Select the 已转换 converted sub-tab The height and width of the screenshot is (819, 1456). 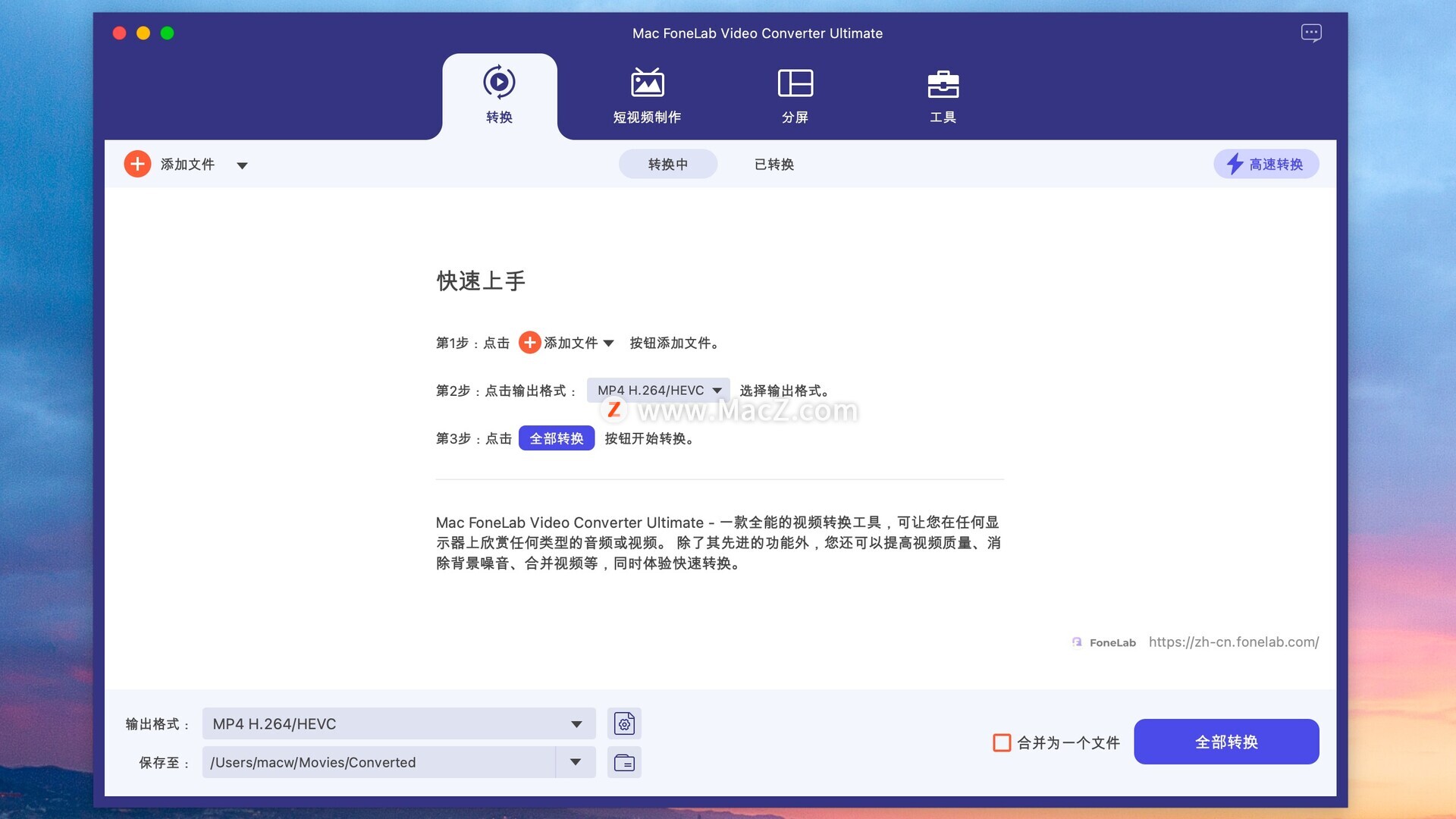[x=773, y=164]
